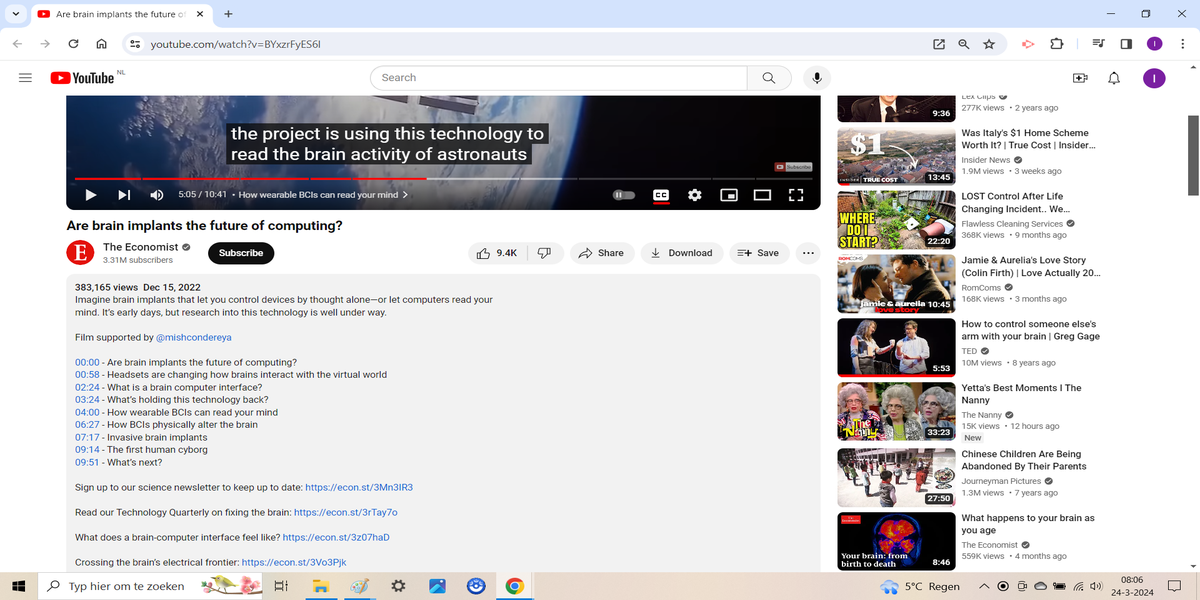The height and width of the screenshot is (600, 1200).
Task: Jump to 02:24 brain computer interface timestamp
Action: [87, 387]
